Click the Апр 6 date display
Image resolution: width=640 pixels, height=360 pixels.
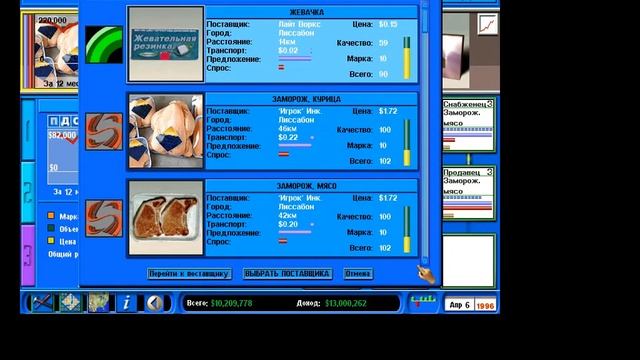(x=460, y=305)
